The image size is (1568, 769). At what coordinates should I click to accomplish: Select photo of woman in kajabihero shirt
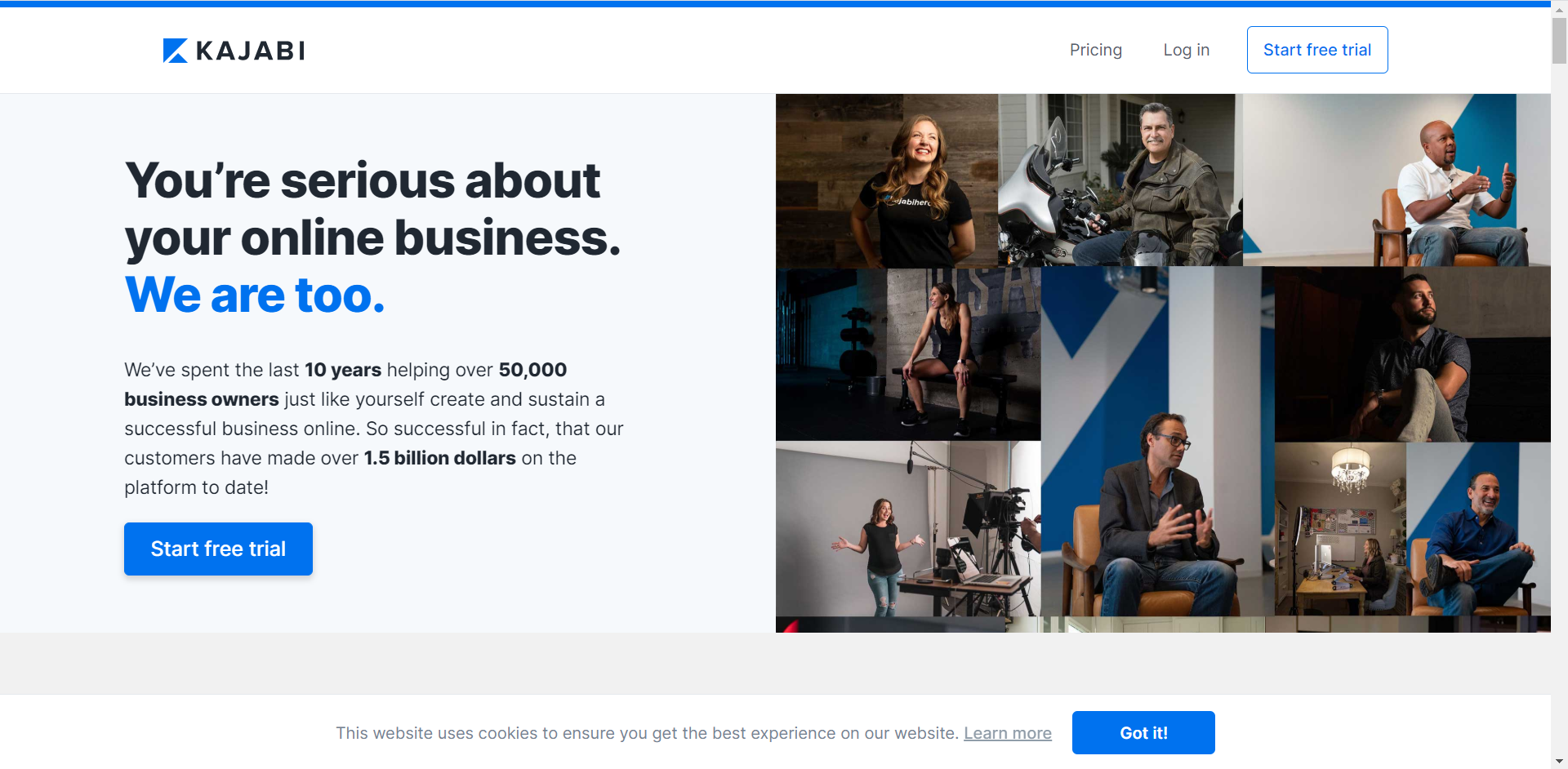[x=887, y=180]
